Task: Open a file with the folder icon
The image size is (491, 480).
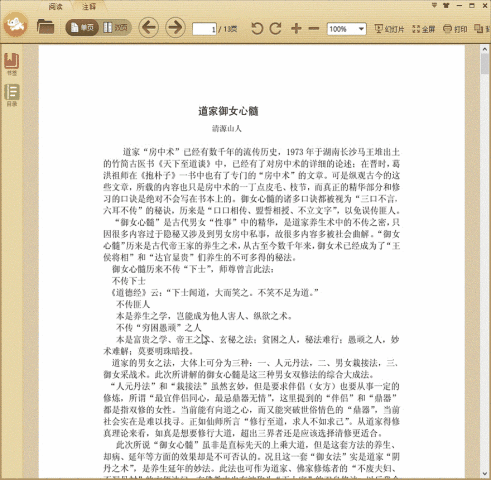Action: tap(45, 27)
